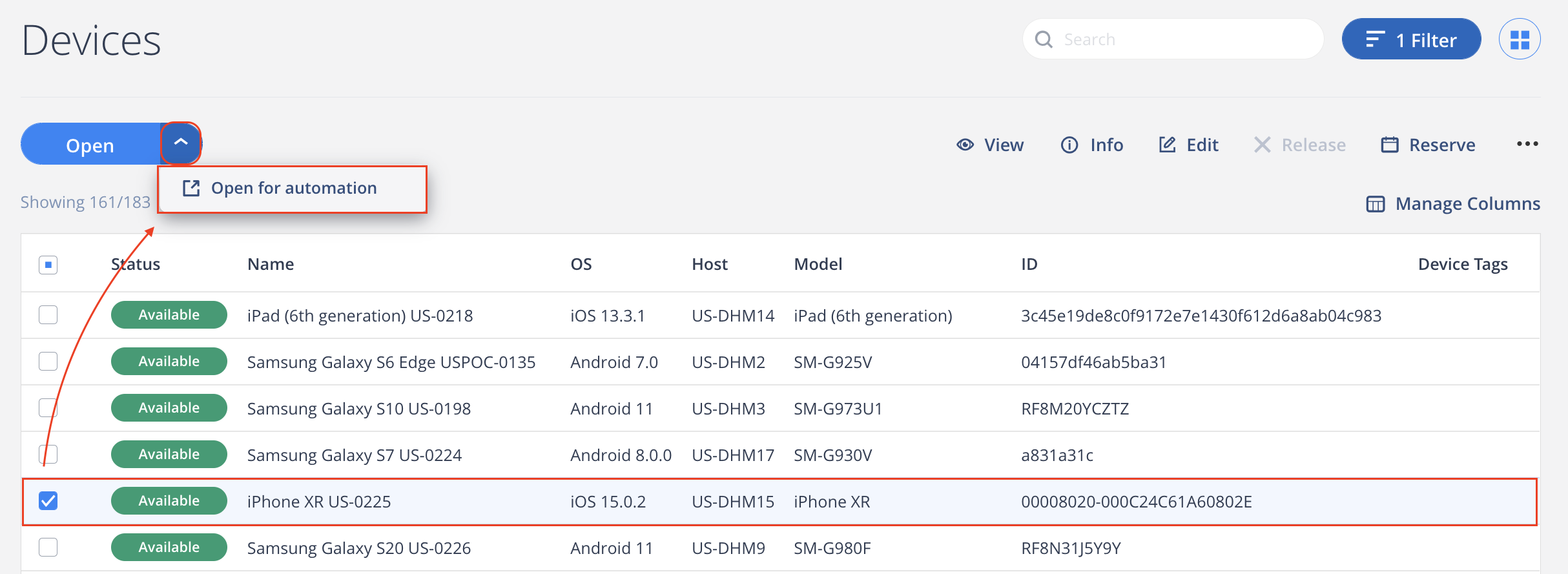
Task: Click Available badge for iPhone XR US-0225
Action: coord(169,501)
